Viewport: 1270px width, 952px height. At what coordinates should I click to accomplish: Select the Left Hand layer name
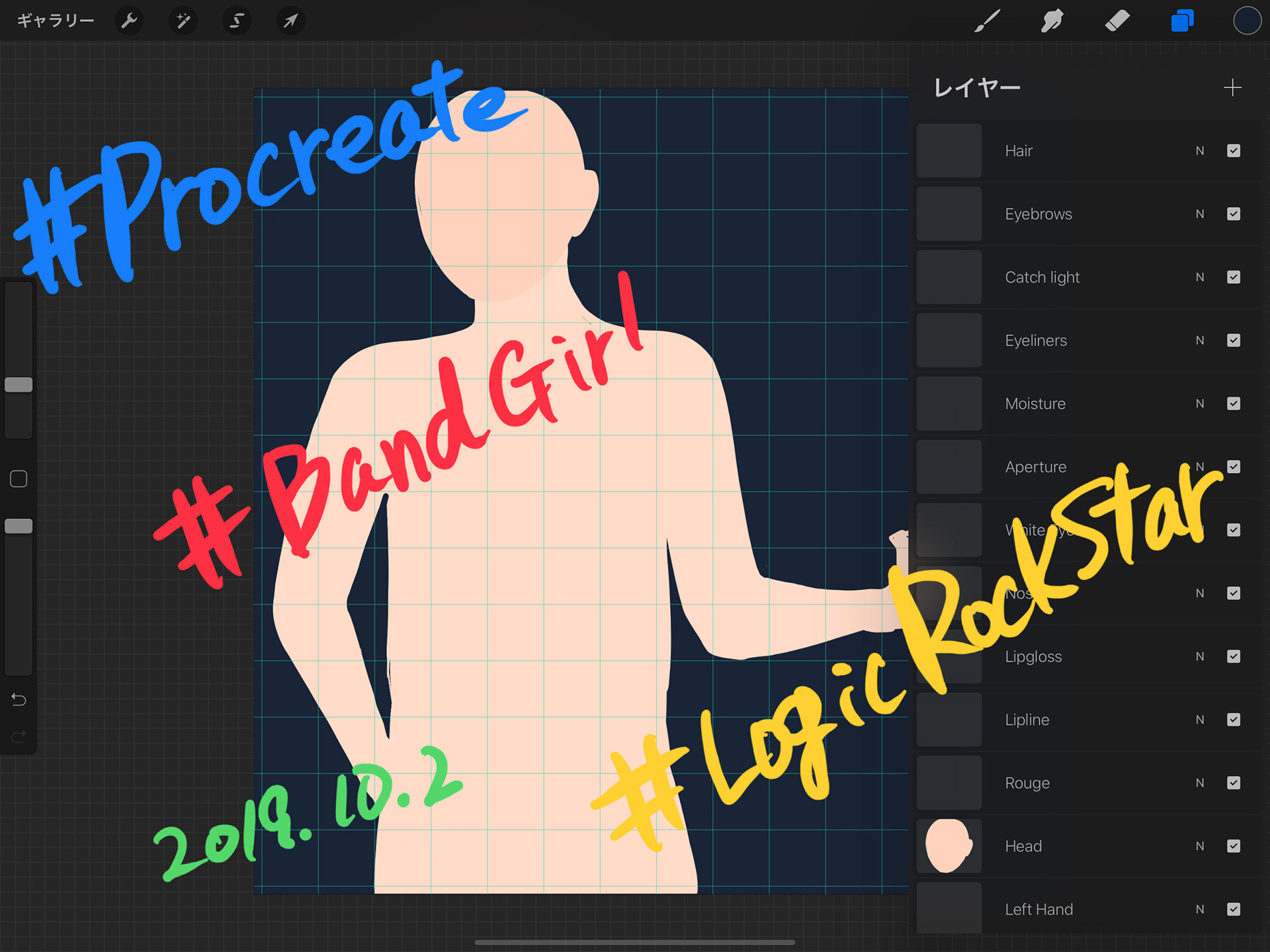[1039, 909]
